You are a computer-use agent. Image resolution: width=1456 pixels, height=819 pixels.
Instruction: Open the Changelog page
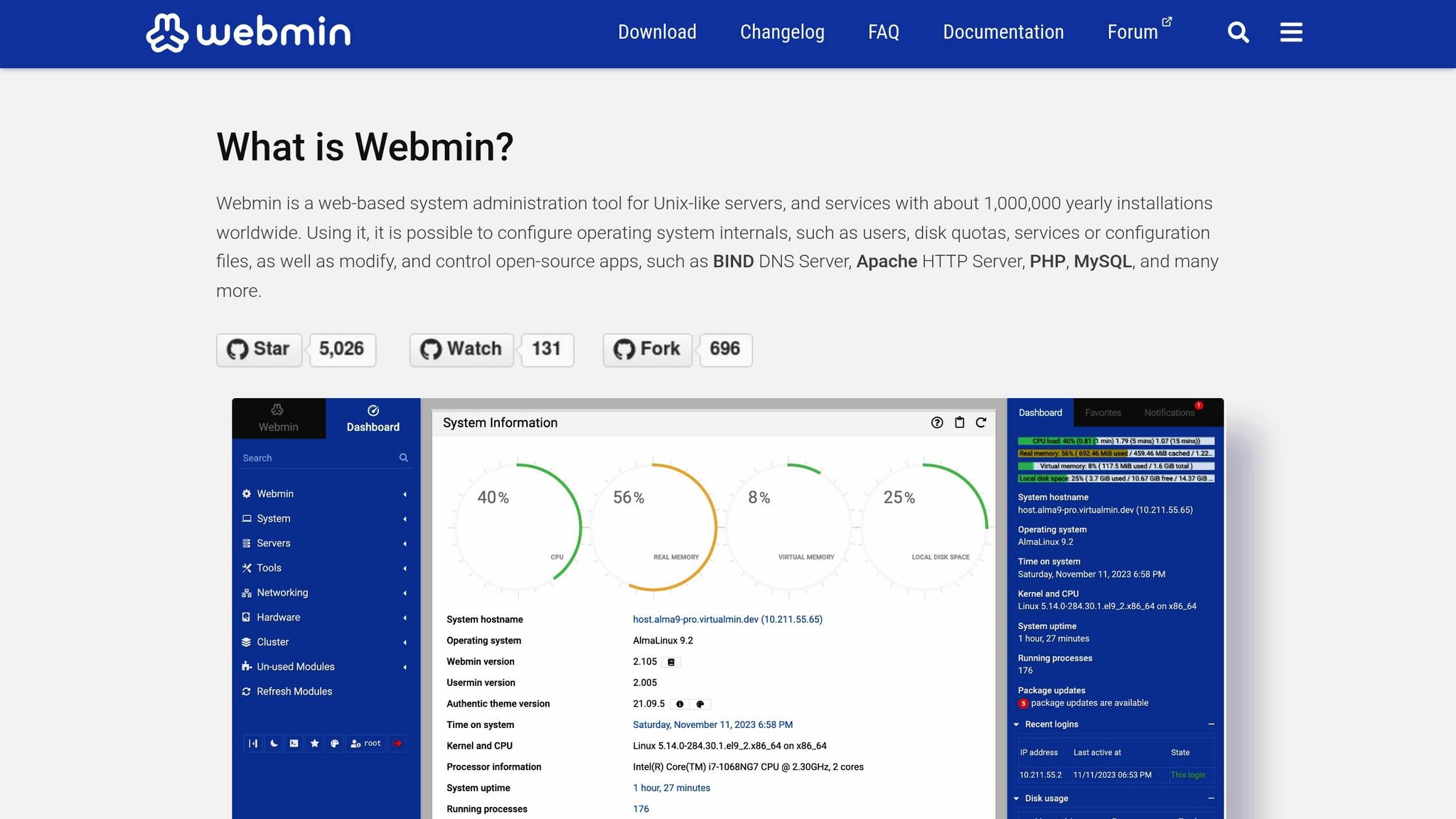[x=782, y=32]
